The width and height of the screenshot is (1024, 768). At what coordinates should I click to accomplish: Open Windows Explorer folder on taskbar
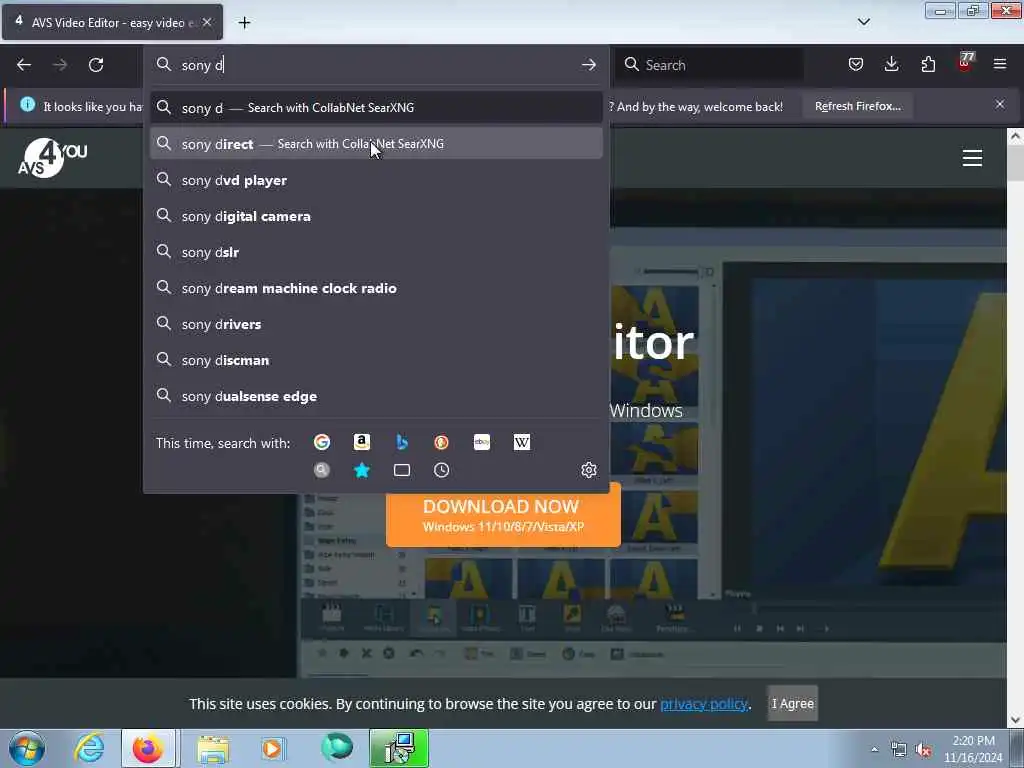pyautogui.click(x=213, y=748)
